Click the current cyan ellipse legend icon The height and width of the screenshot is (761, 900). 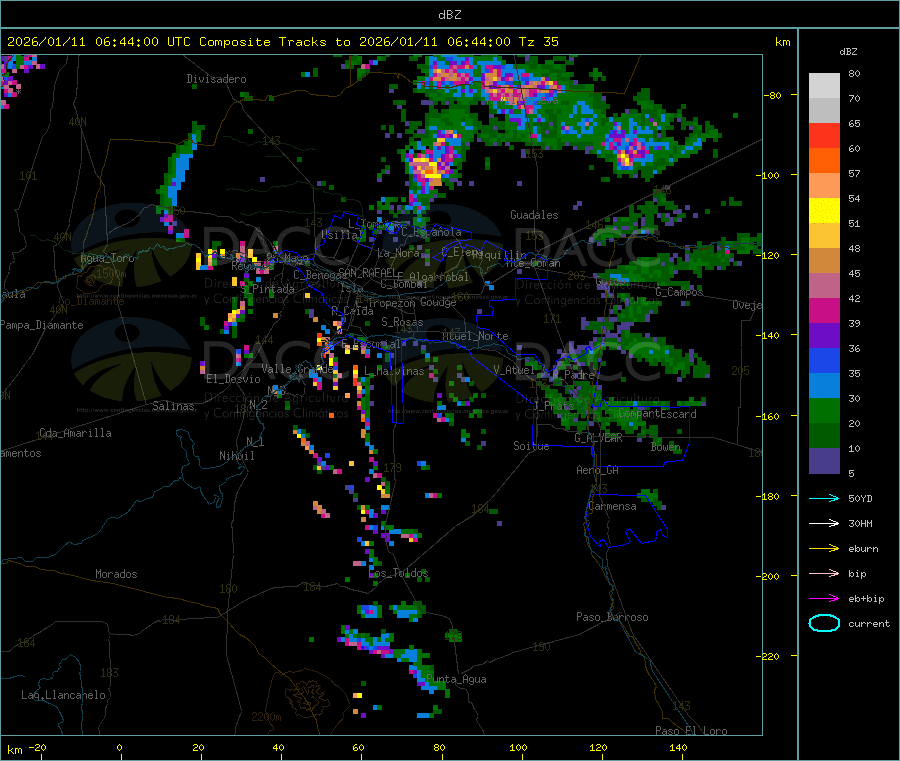point(824,623)
